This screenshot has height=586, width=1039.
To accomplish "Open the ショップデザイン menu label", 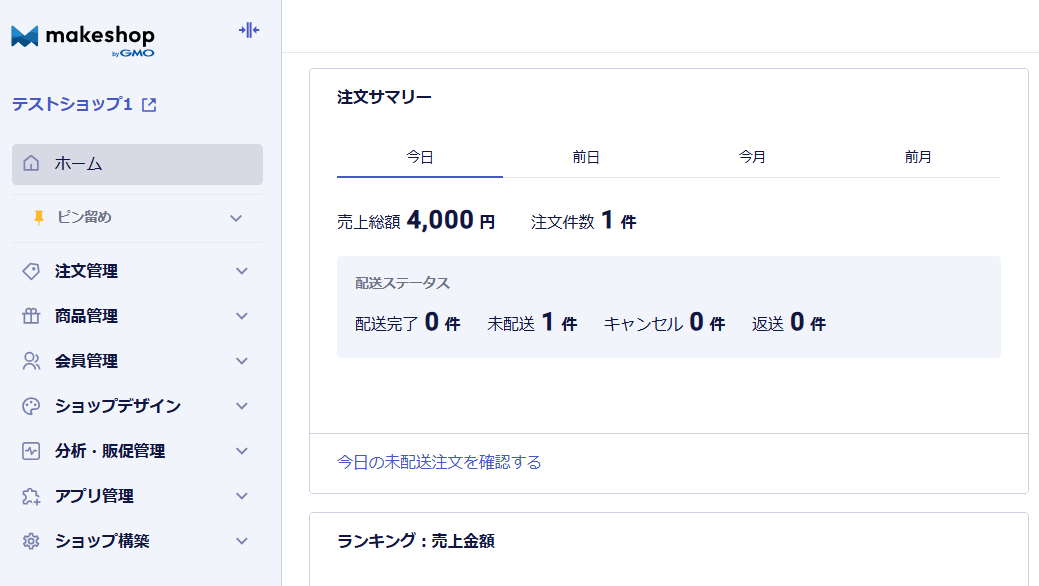I will tap(117, 406).
